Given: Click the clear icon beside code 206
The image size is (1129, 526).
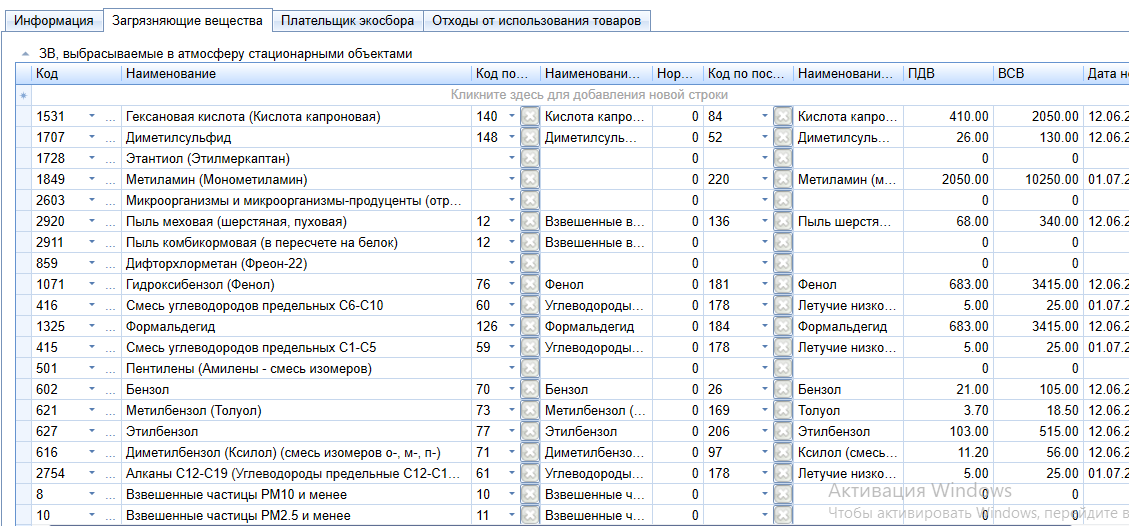Looking at the screenshot, I should (783, 432).
